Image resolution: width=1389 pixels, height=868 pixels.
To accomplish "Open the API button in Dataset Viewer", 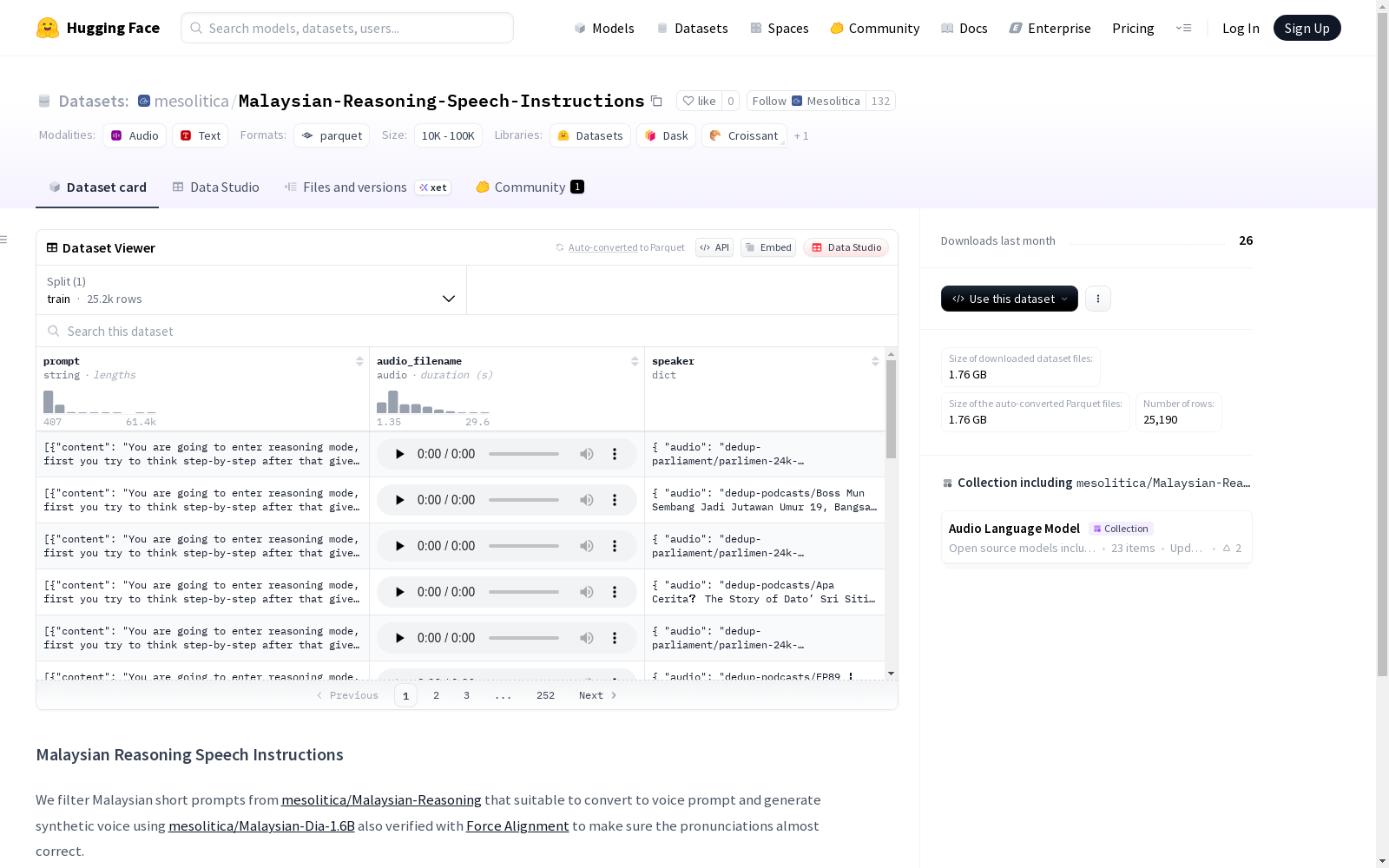I will coord(714,247).
